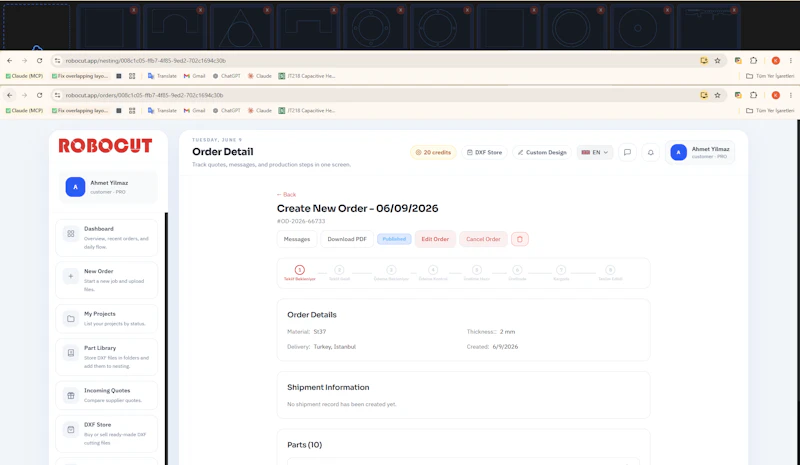Remove the triangle part with its X

tap(267, 10)
